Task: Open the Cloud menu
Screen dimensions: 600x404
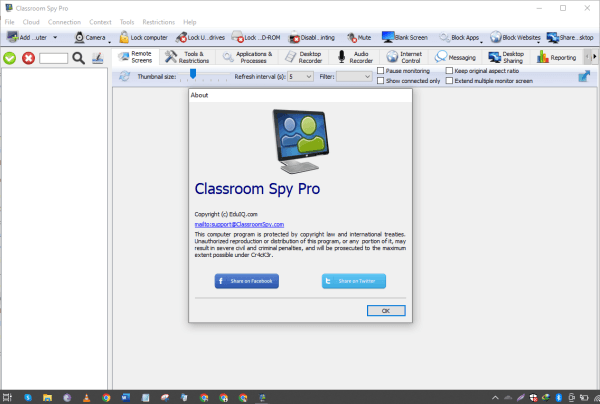Action: point(31,22)
